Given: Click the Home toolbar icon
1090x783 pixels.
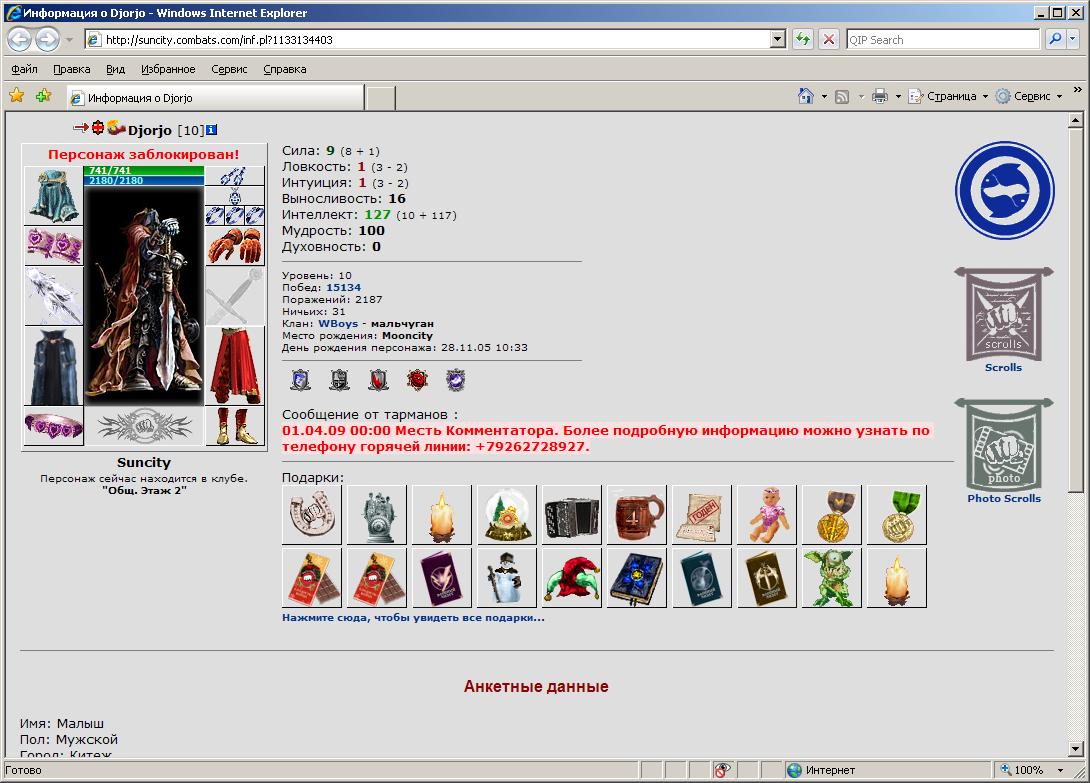Looking at the screenshot, I should click(x=806, y=96).
